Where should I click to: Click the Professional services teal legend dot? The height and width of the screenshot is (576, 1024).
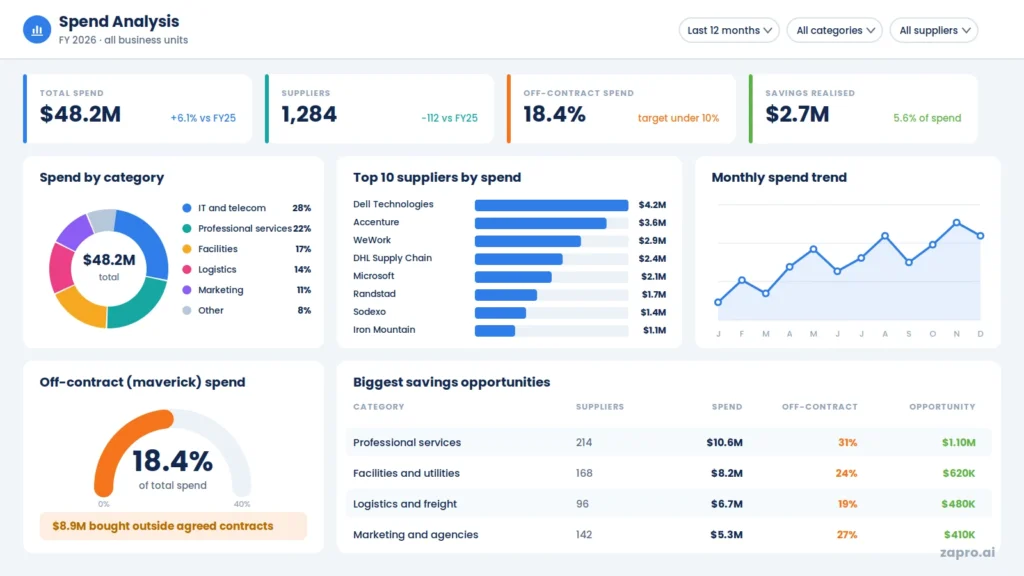tap(187, 229)
